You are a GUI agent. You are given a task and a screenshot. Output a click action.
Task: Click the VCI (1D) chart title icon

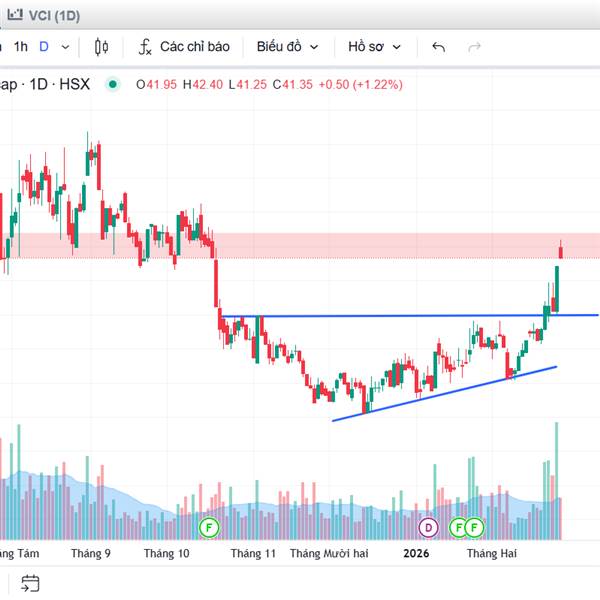pyautogui.click(x=15, y=15)
